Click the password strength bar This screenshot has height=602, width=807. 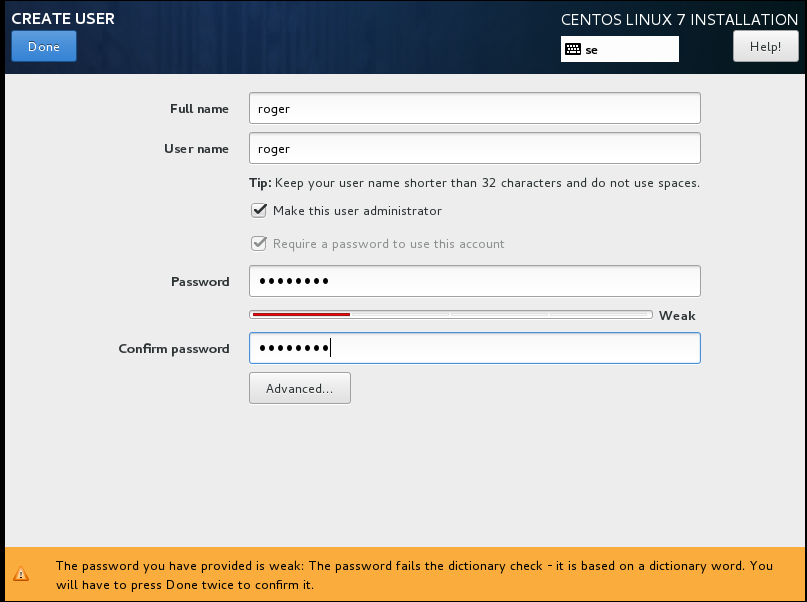451,314
